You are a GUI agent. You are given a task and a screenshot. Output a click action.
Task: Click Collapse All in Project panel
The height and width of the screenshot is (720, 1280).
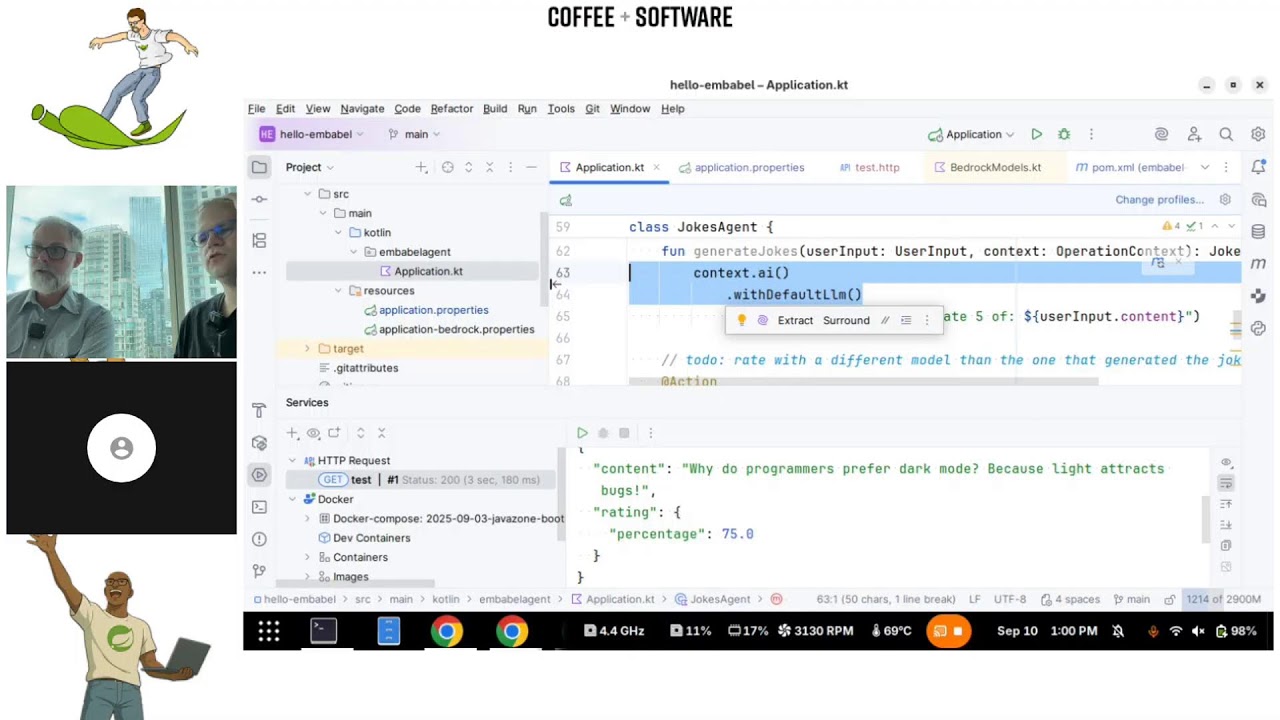coord(489,167)
